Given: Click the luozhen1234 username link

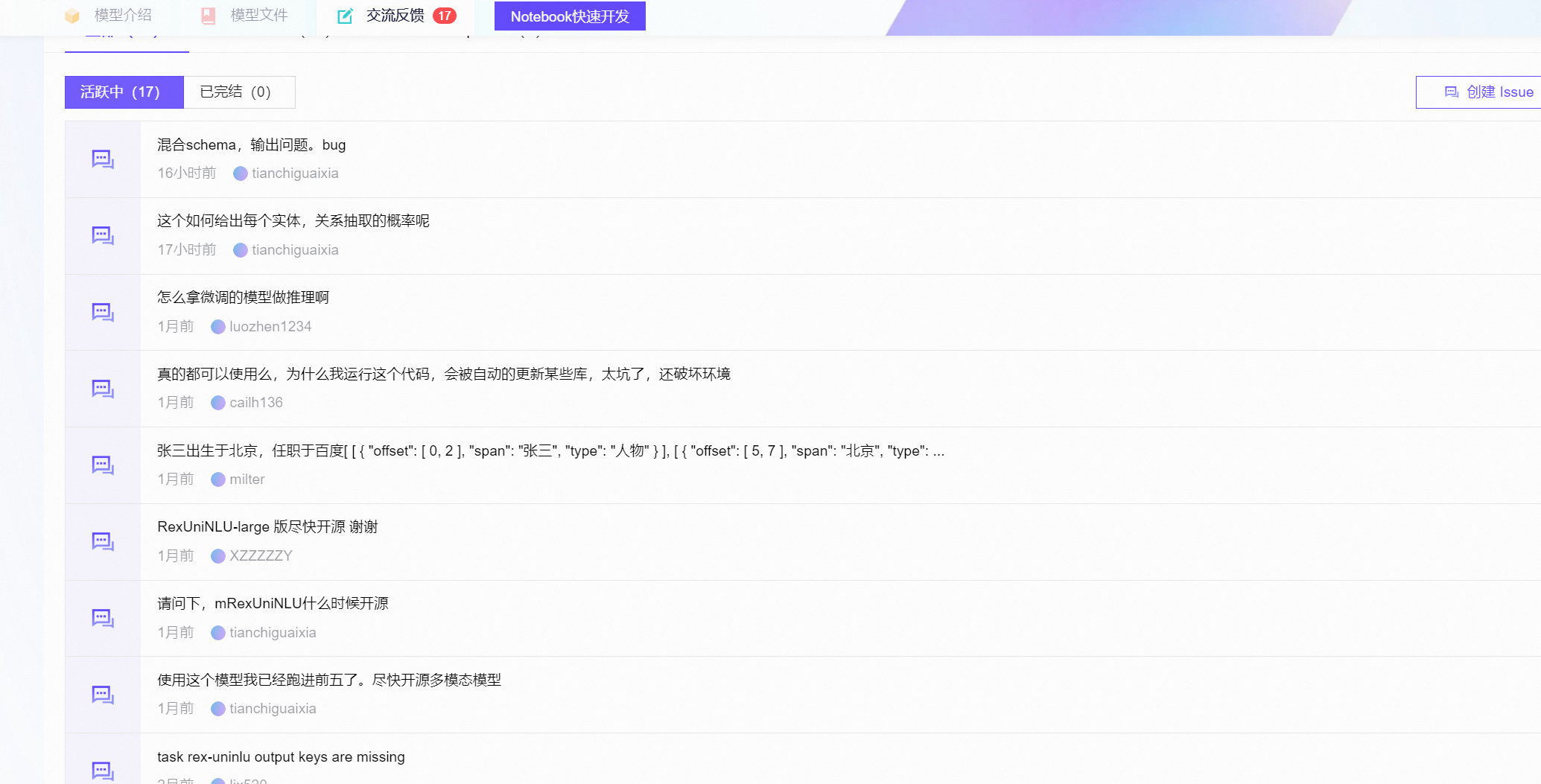Looking at the screenshot, I should (x=270, y=326).
